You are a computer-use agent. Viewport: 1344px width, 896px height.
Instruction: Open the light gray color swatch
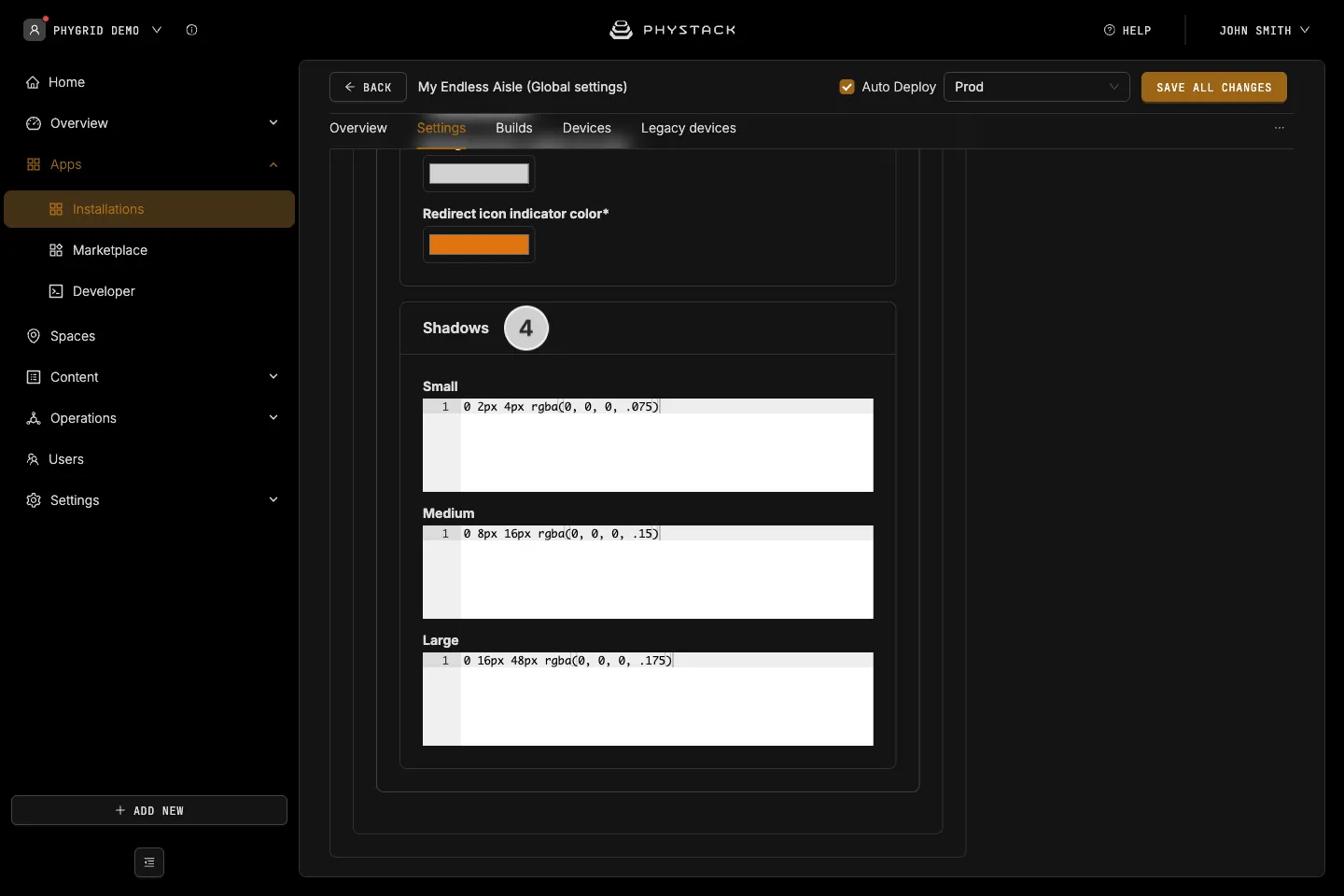tap(479, 174)
